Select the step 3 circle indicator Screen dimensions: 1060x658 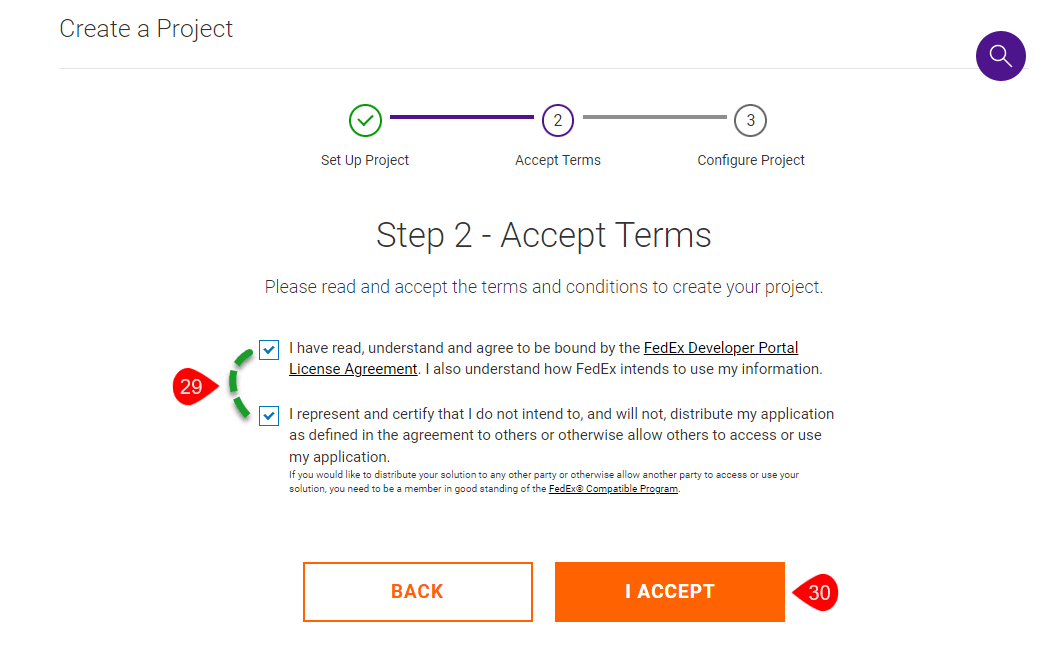[x=750, y=121]
